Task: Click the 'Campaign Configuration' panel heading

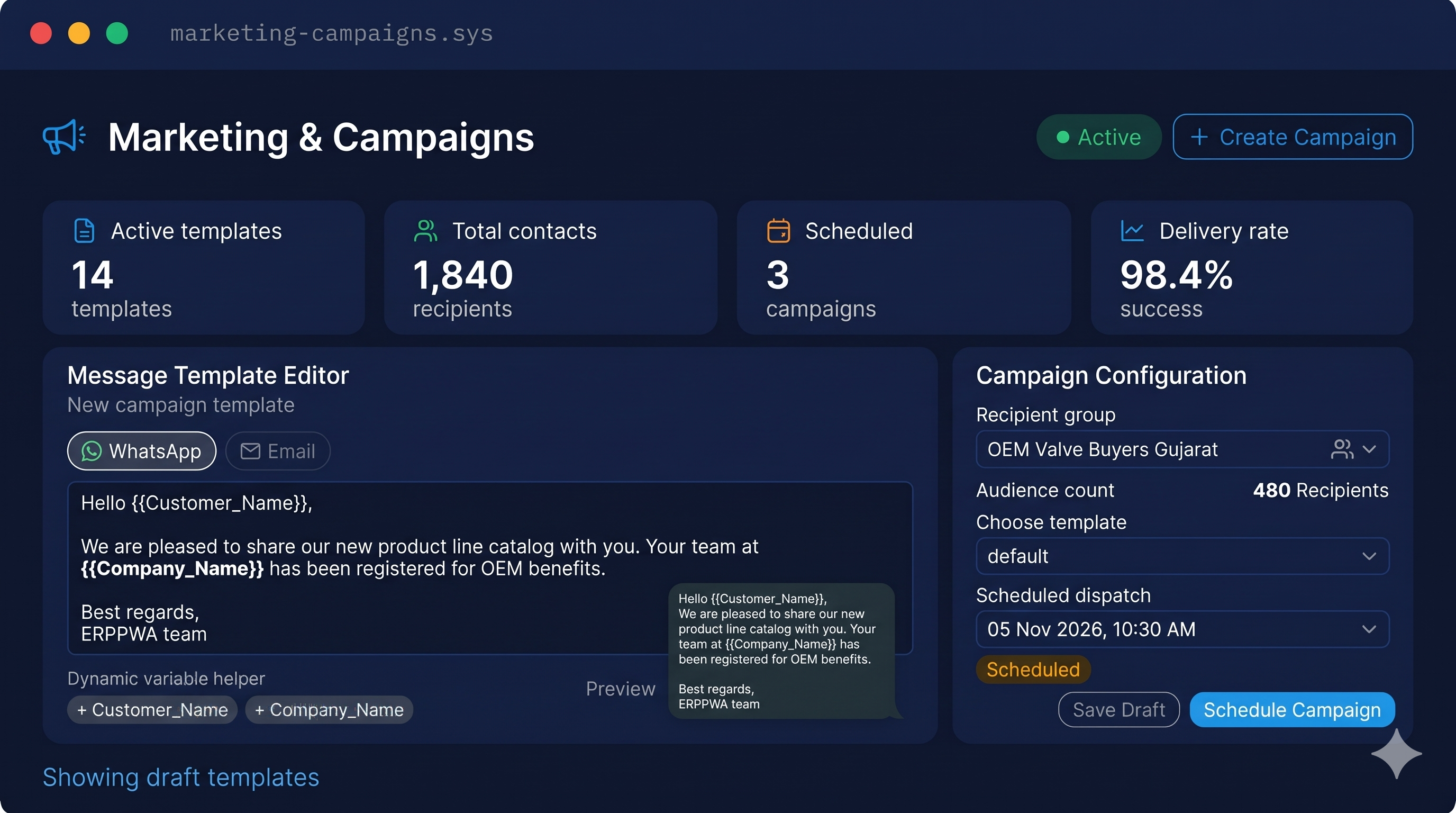Action: [1111, 375]
